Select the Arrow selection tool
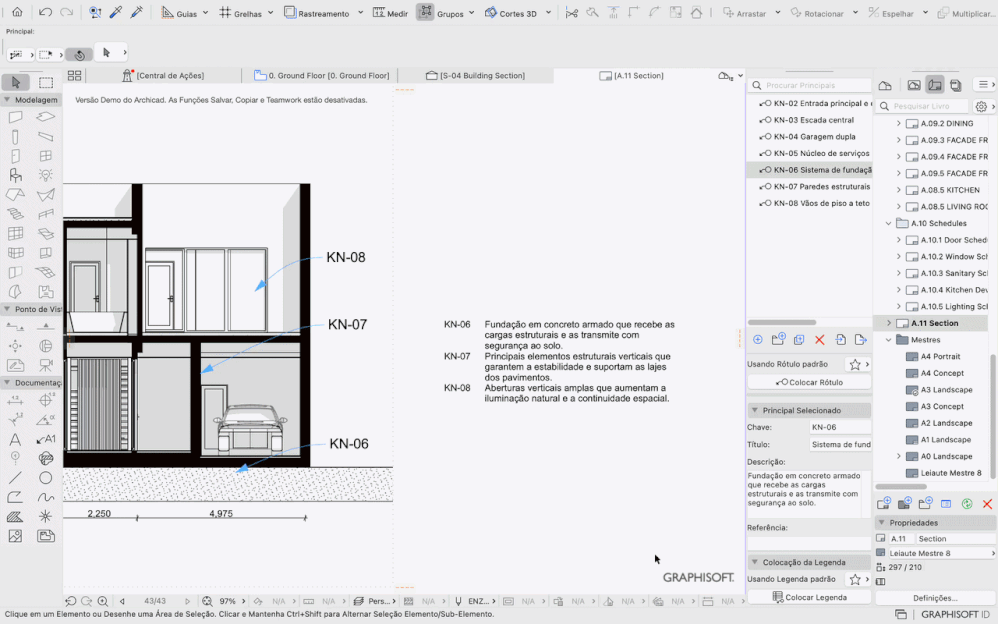The width and height of the screenshot is (998, 624). [16, 82]
